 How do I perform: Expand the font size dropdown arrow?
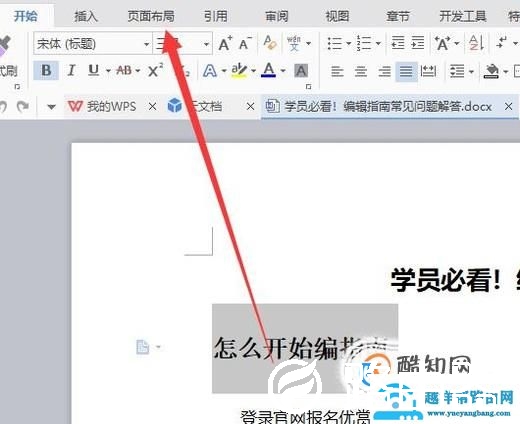point(206,44)
